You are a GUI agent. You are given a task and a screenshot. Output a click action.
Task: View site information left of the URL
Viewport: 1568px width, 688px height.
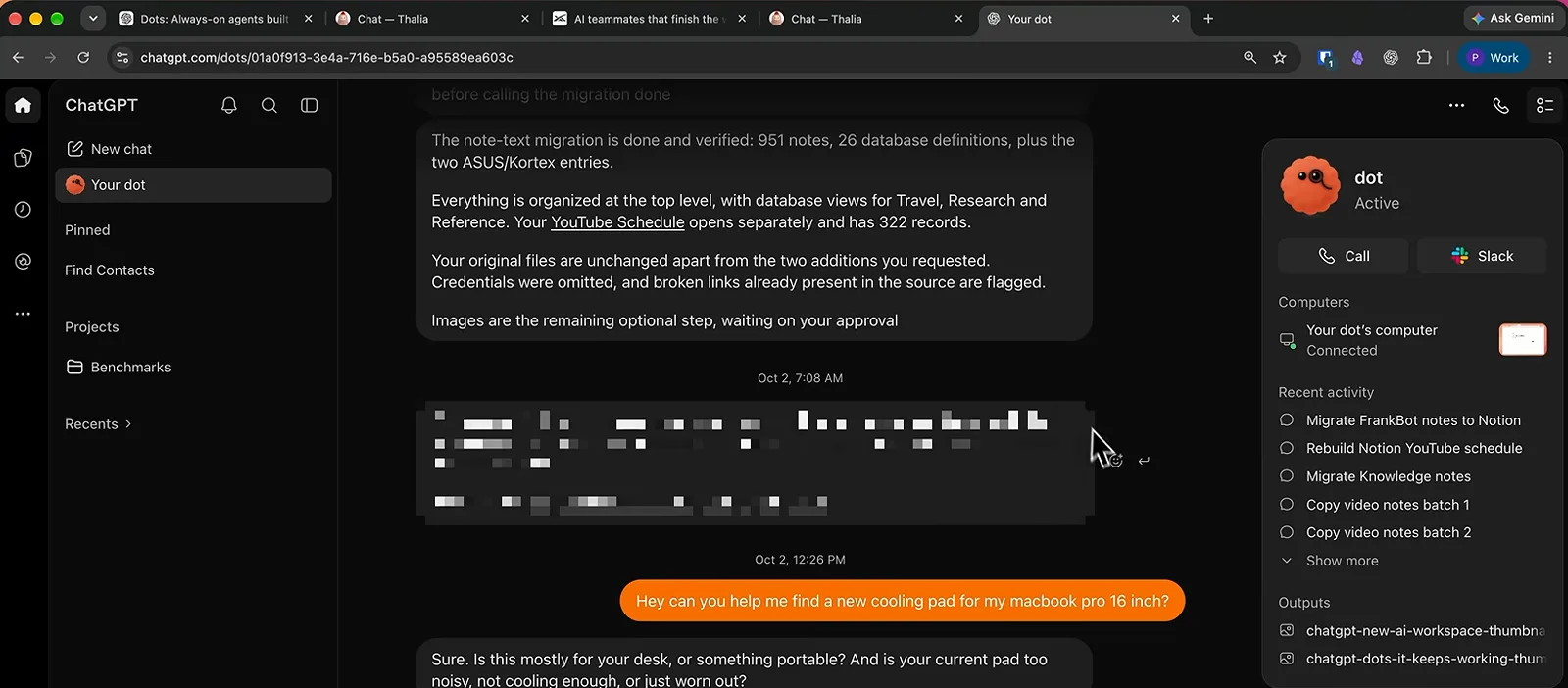point(122,58)
